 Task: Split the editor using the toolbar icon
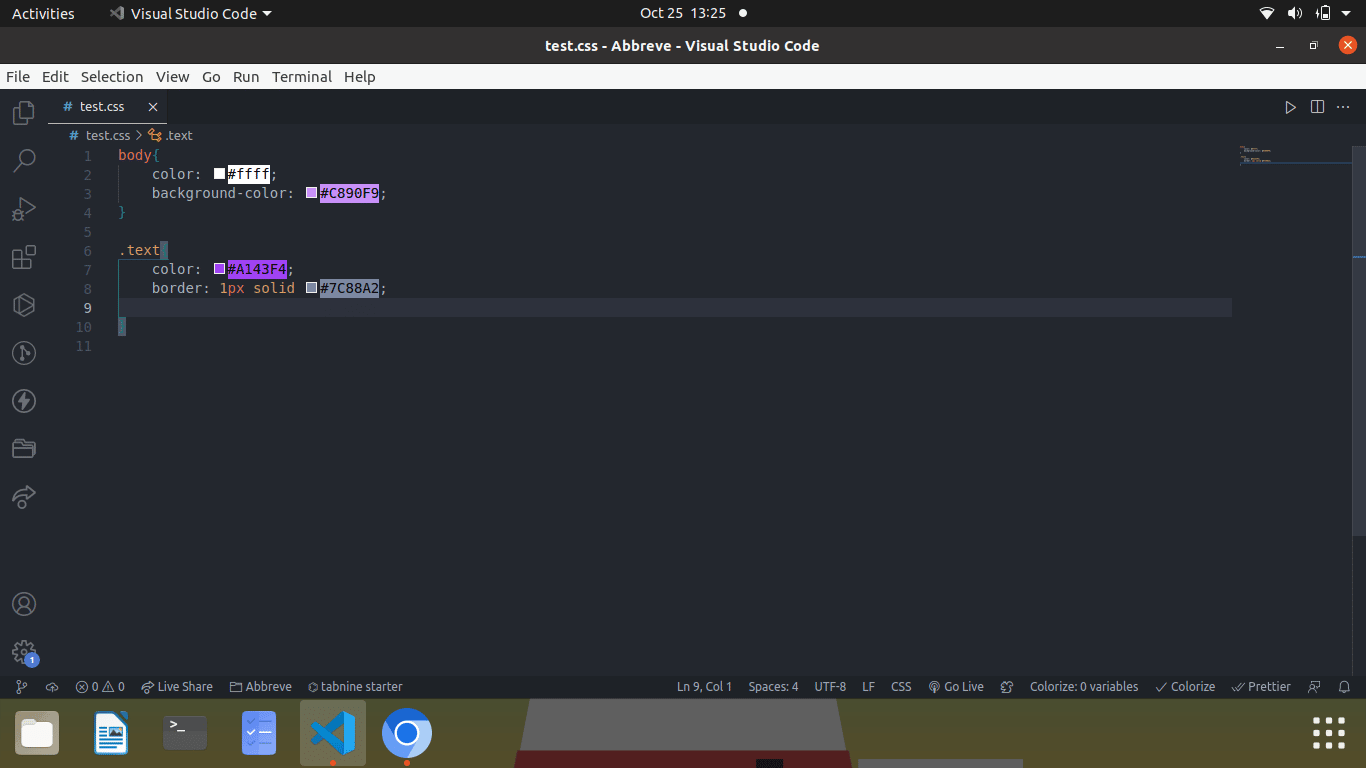(1317, 107)
